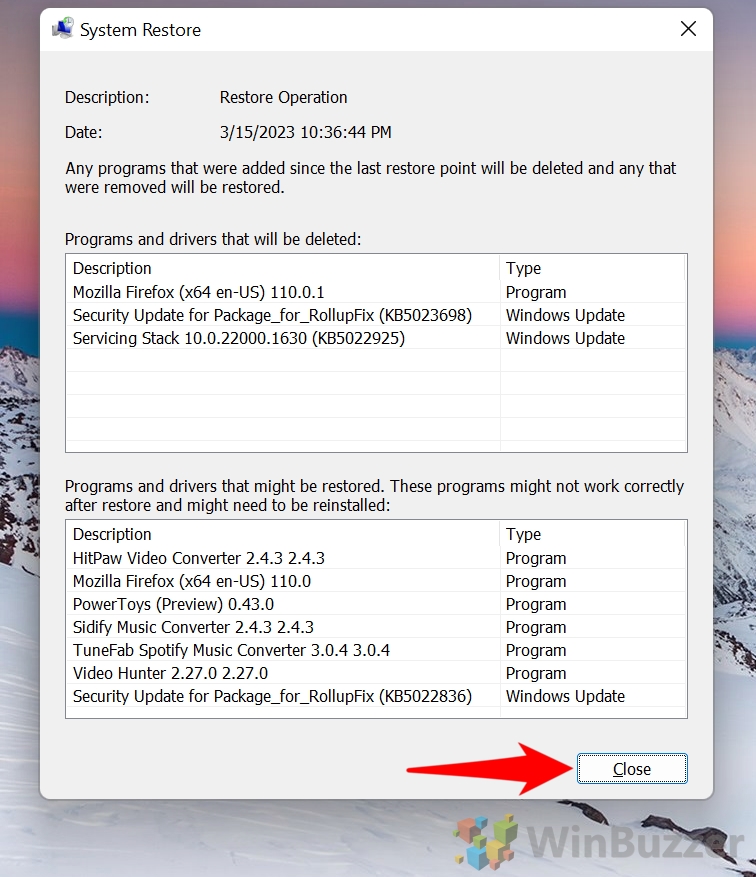Click the Close button at the bottom
This screenshot has height=877, width=756.
[632, 768]
